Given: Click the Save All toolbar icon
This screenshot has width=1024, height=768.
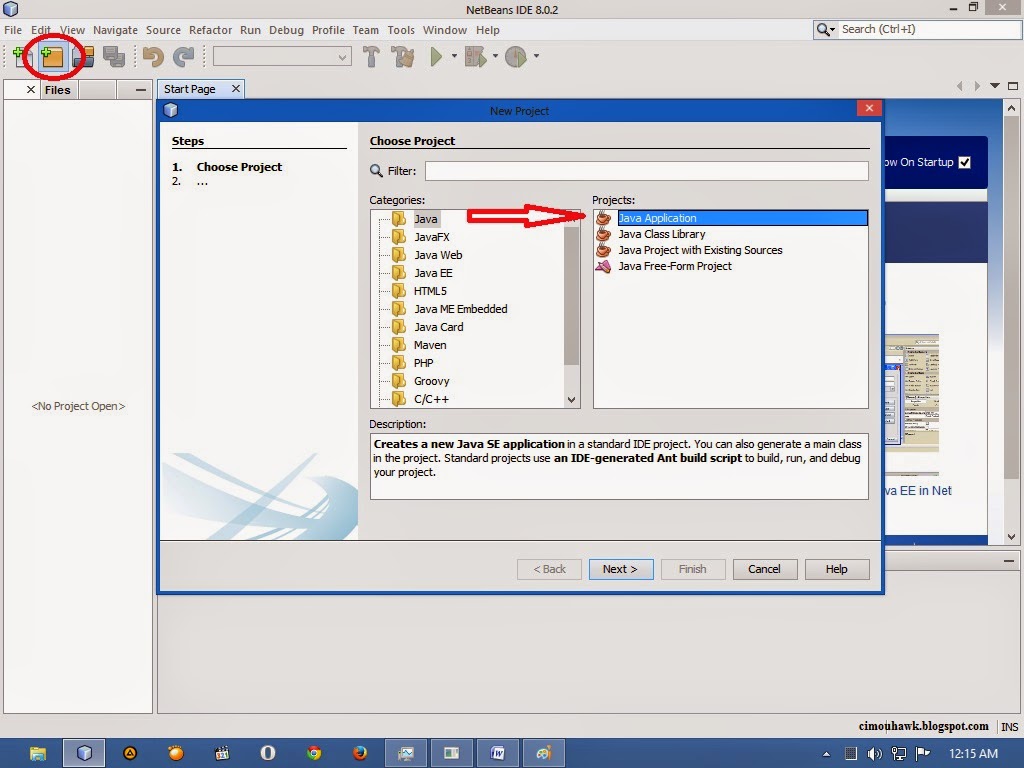Looking at the screenshot, I should tap(114, 57).
